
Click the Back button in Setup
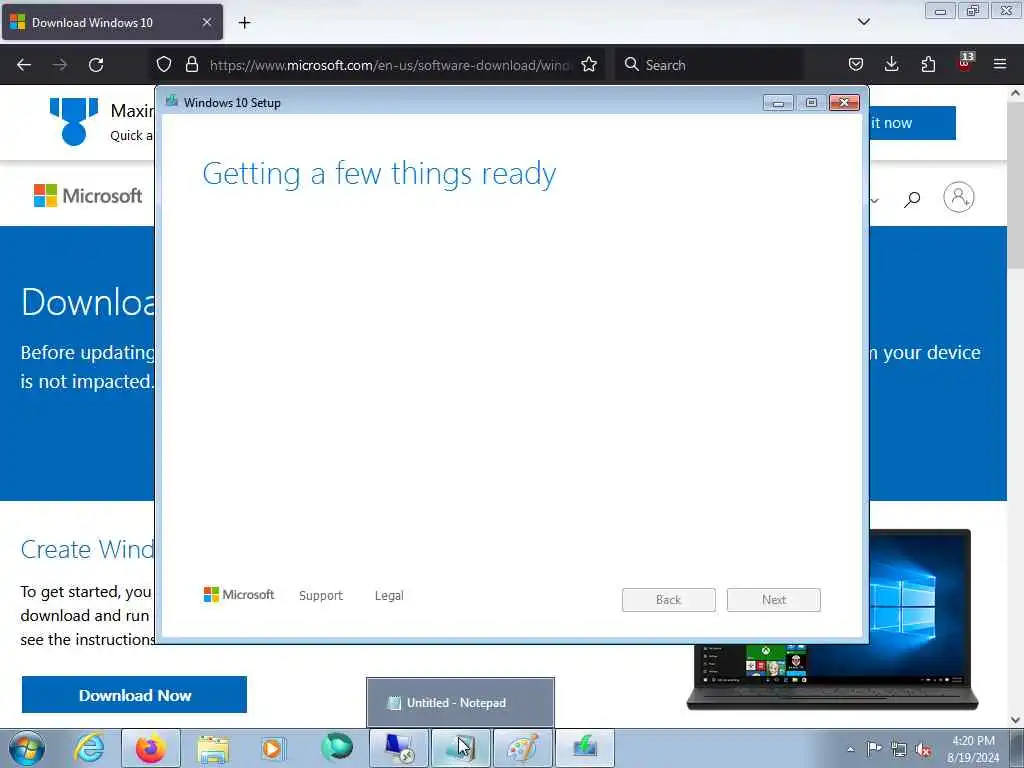(x=669, y=600)
